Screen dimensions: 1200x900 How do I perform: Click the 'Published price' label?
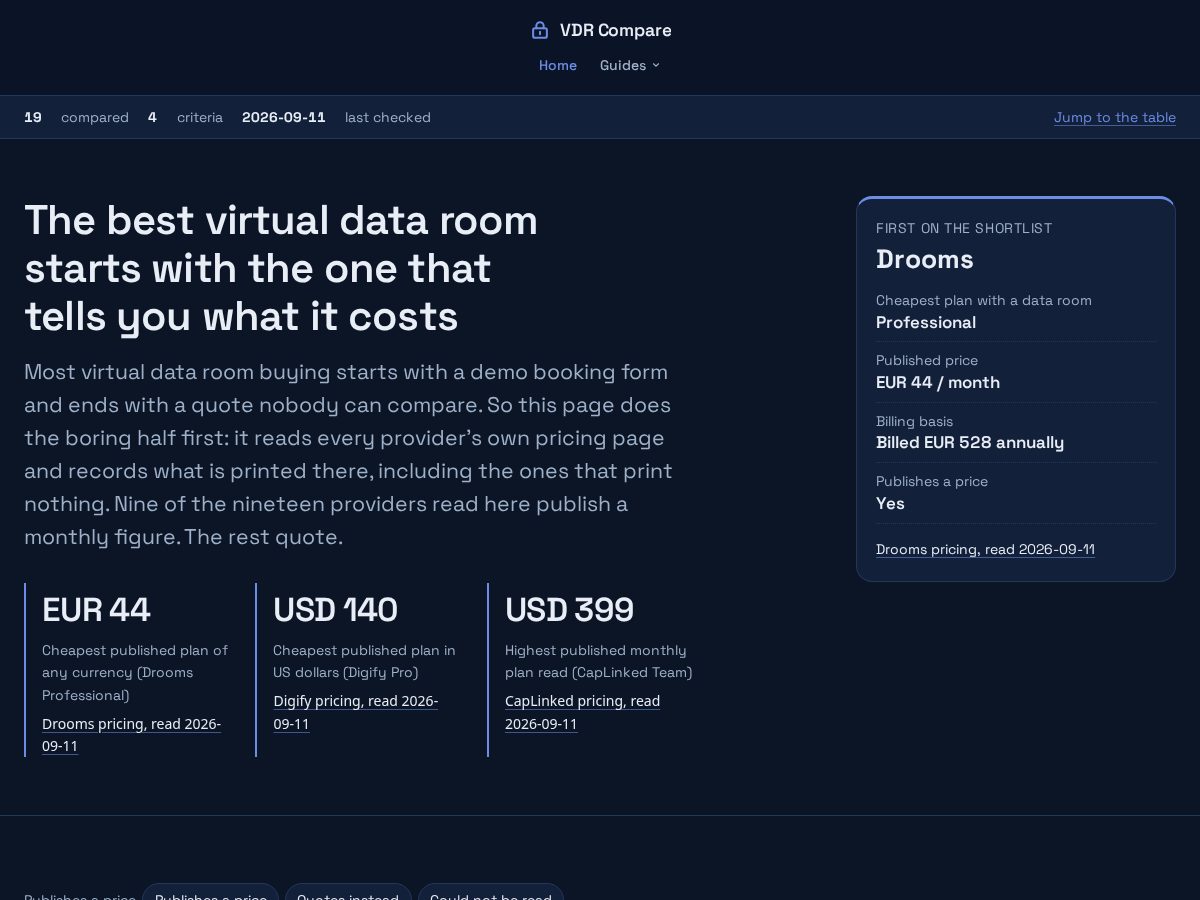[x=927, y=360]
